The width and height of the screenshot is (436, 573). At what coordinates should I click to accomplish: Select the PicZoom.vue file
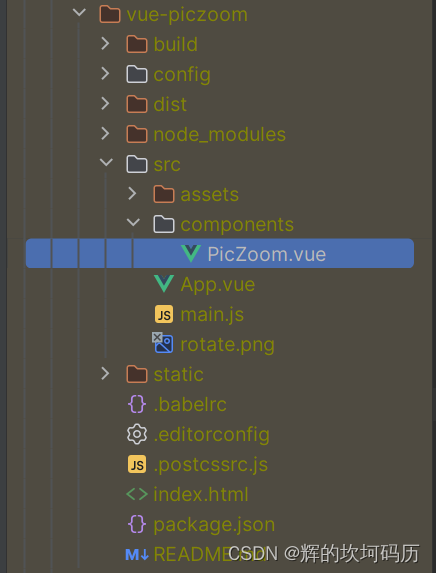point(220,253)
